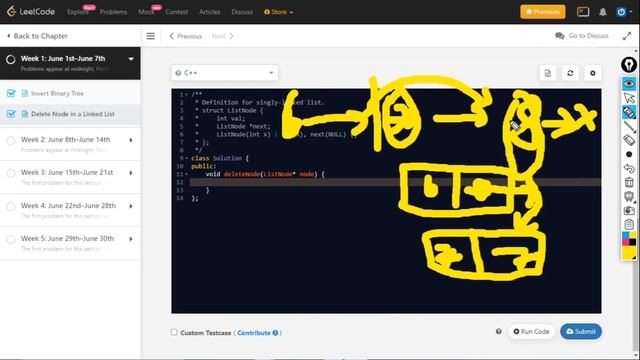The width and height of the screenshot is (640, 360).
Task: Select the Week 3 progress circle
Action: coord(11,174)
